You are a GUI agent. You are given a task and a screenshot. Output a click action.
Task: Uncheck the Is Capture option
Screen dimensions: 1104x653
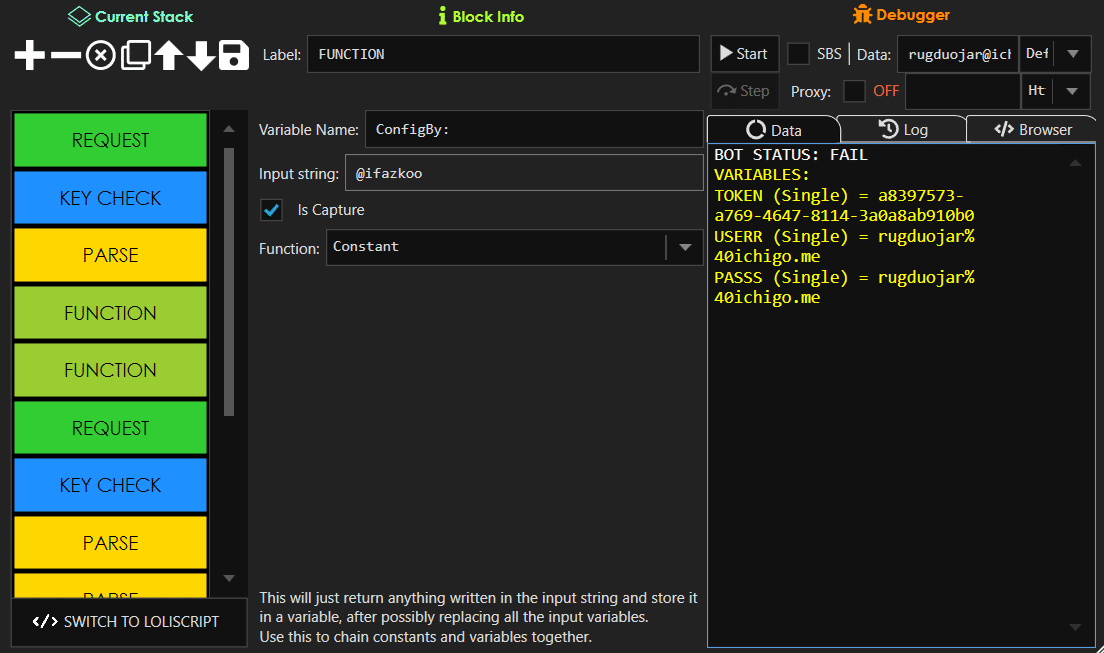[272, 211]
